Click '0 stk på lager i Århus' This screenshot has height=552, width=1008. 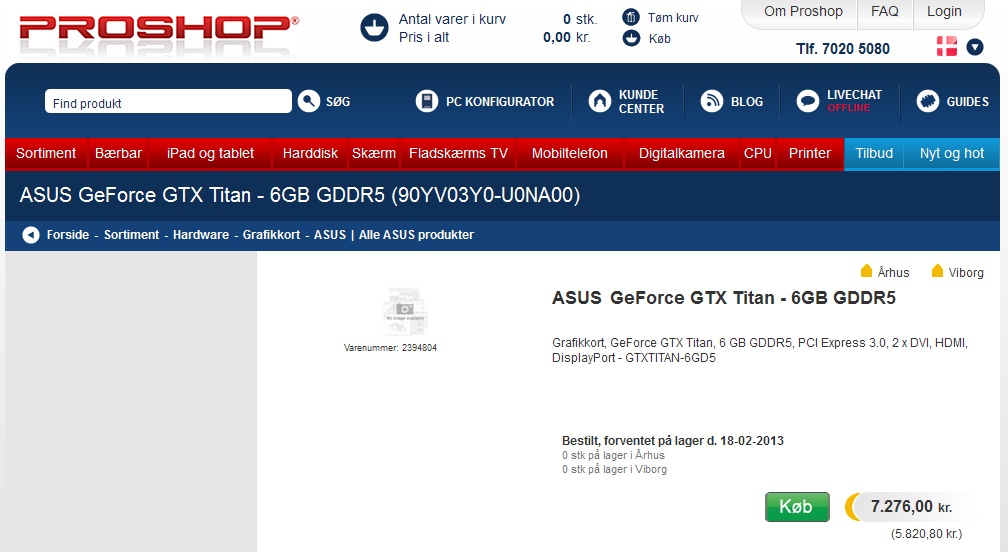(x=613, y=455)
